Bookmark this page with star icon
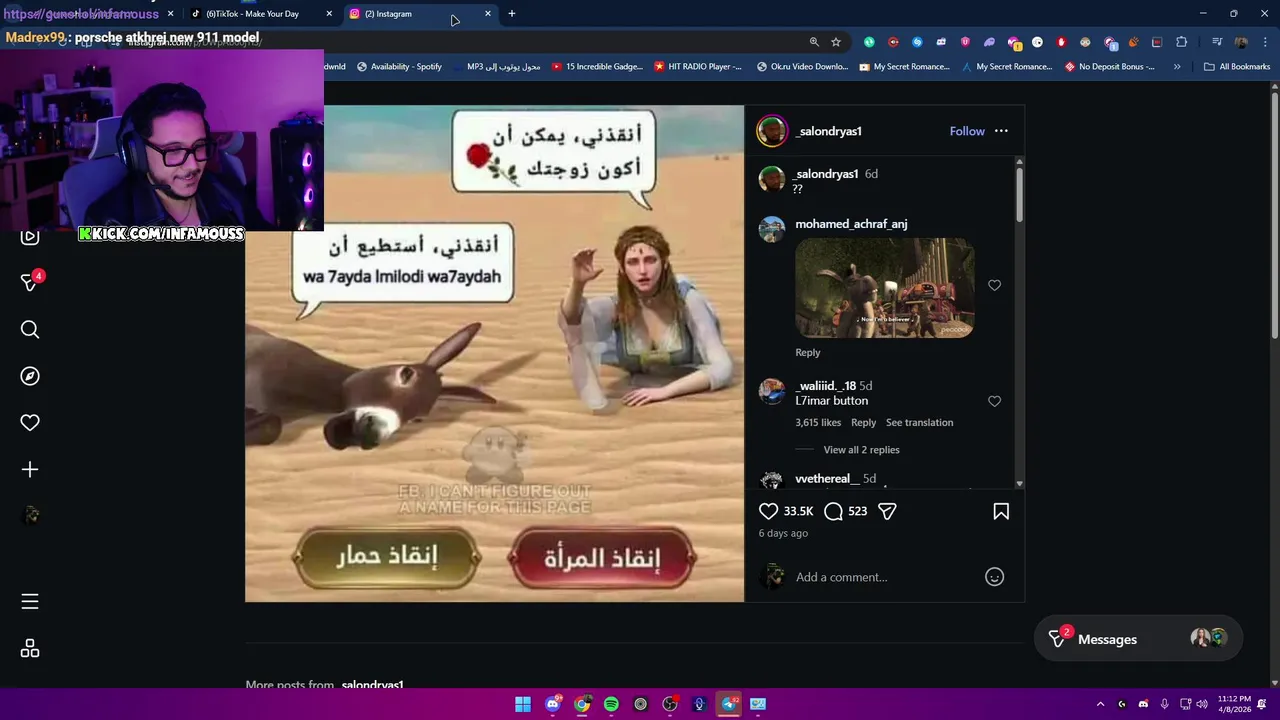This screenshot has height=720, width=1280. point(836,42)
